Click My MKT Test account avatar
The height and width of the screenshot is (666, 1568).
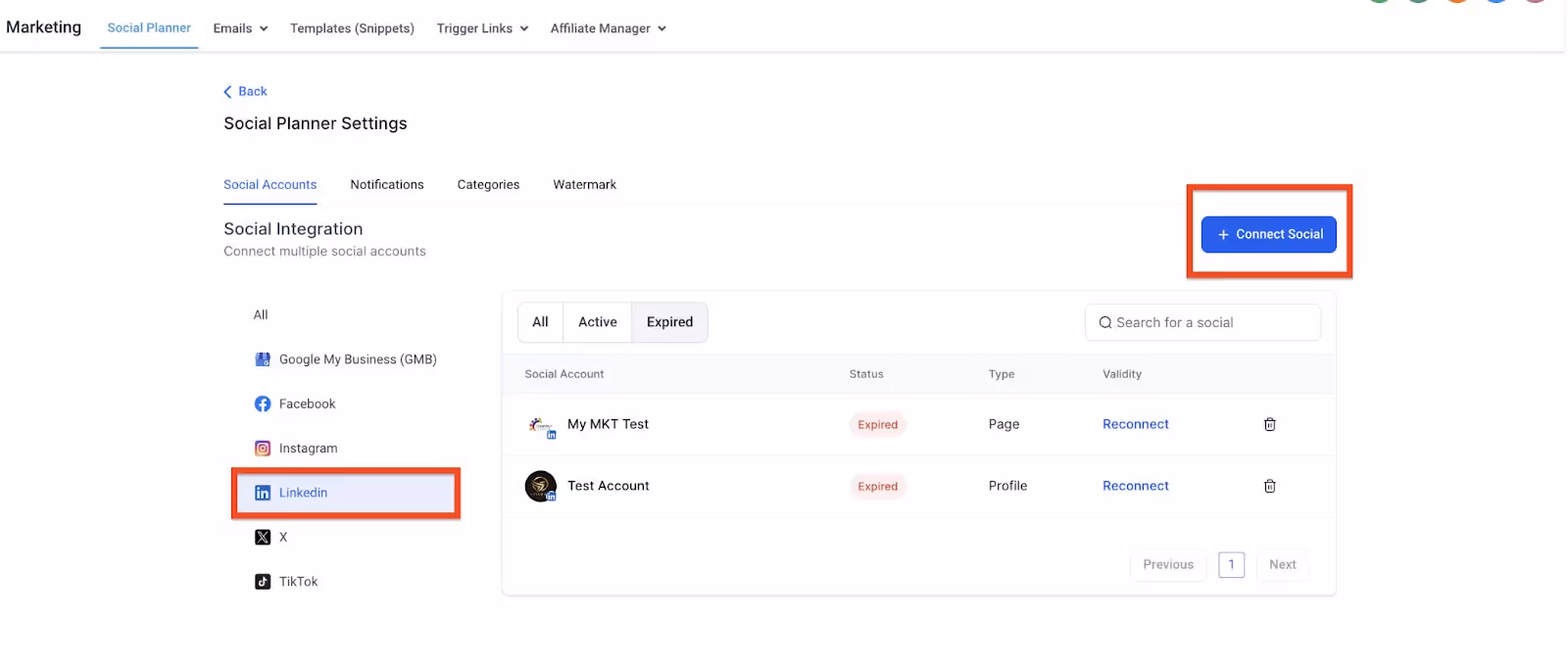click(542, 426)
